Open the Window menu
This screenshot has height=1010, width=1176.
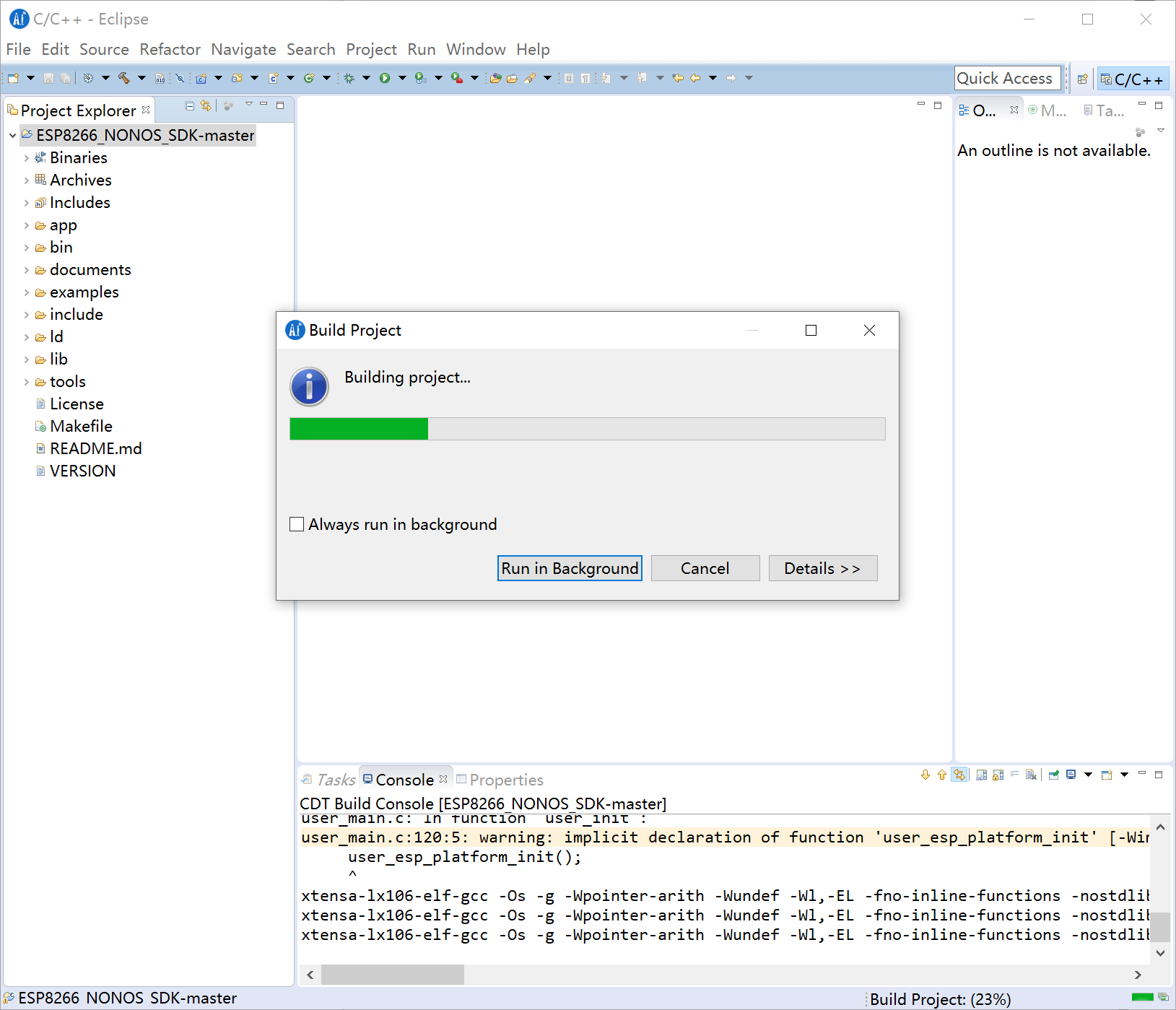tap(476, 49)
